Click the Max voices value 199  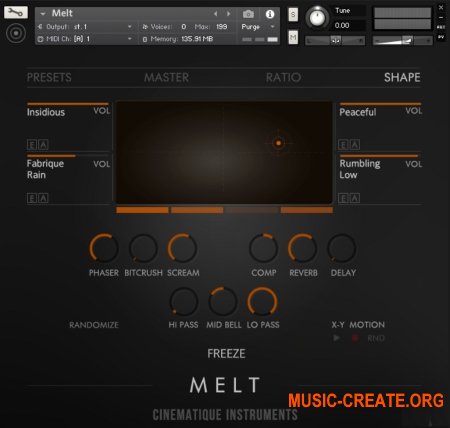222,27
